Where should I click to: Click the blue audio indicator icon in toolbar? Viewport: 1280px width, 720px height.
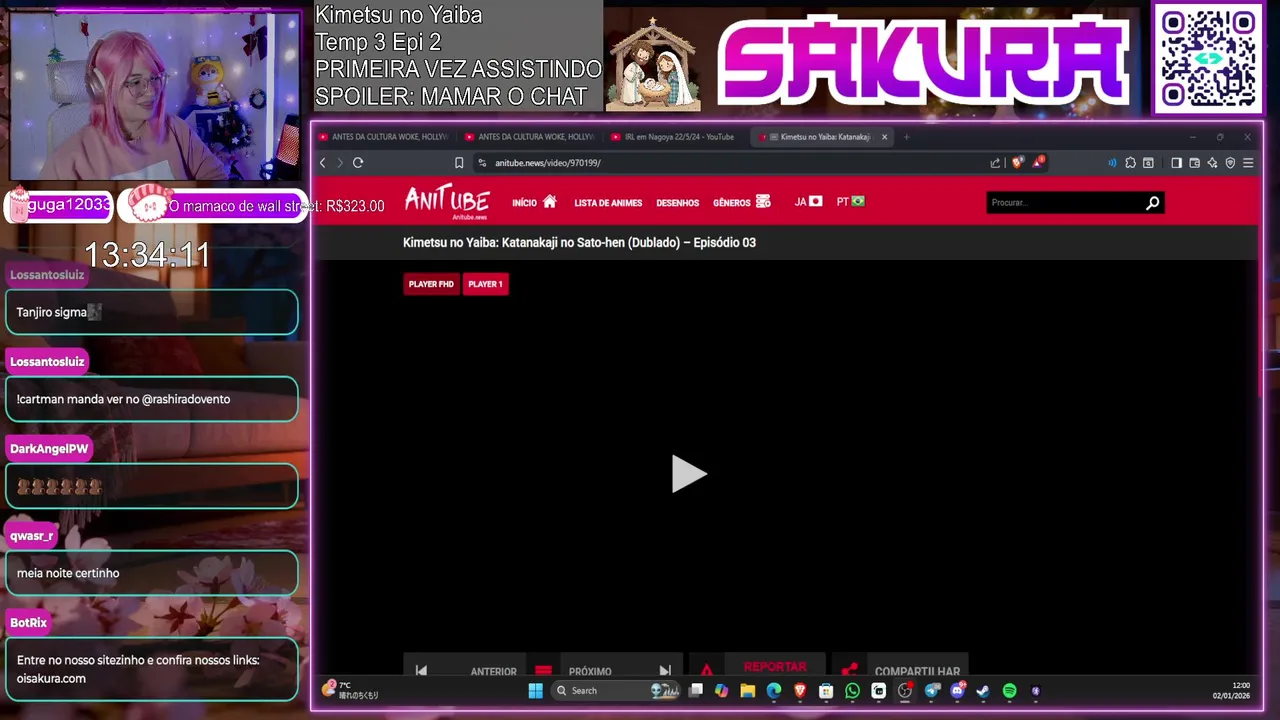1112,163
